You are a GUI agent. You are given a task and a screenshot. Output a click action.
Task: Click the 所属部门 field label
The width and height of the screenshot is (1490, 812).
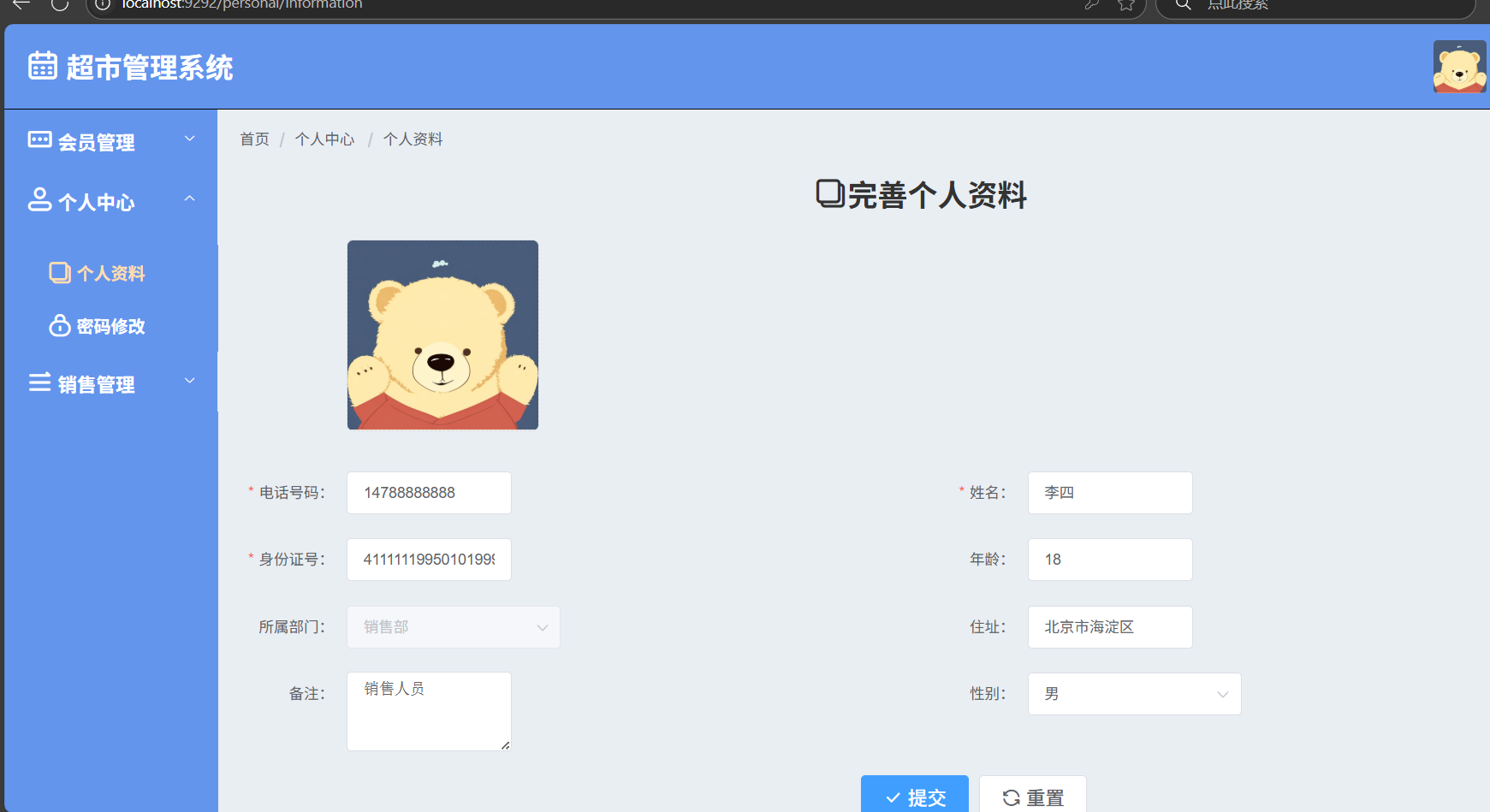[292, 627]
